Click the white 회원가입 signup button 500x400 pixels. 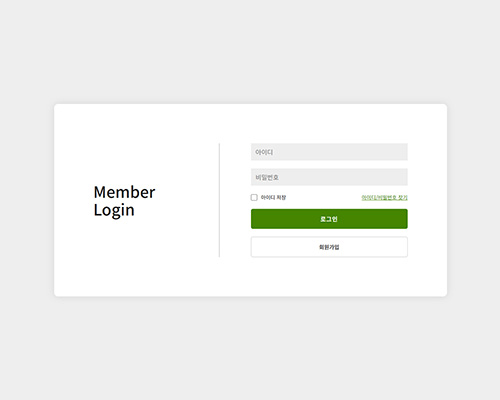coord(329,247)
